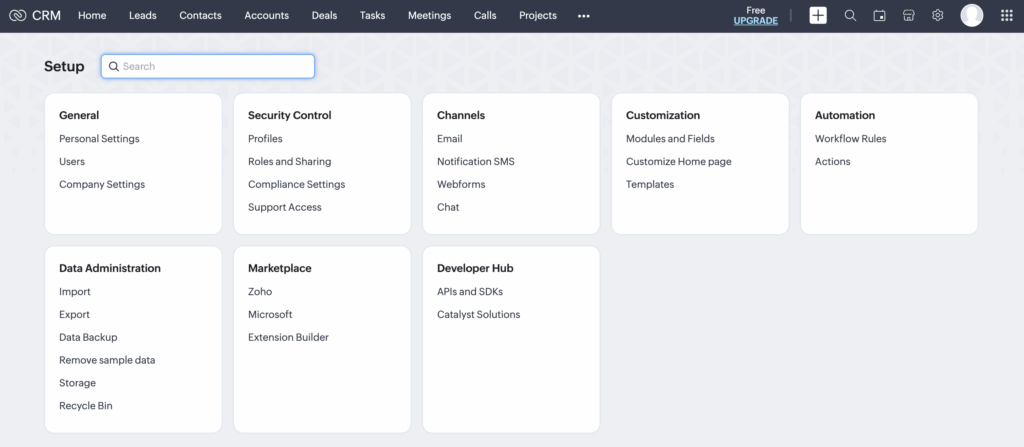The image size is (1024, 447).
Task: Open the calendar icon in header
Action: coord(879,15)
